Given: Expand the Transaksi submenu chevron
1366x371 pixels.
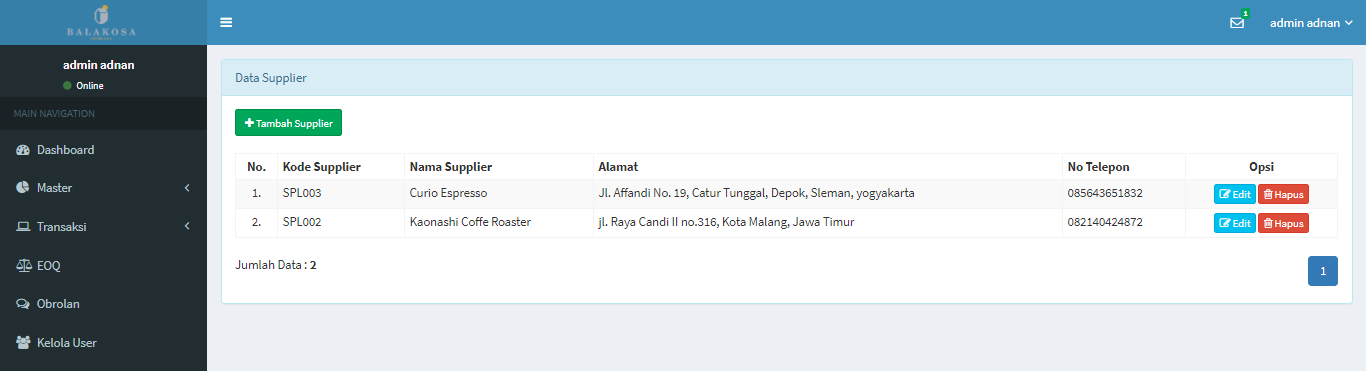Looking at the screenshot, I should pyautogui.click(x=187, y=227).
